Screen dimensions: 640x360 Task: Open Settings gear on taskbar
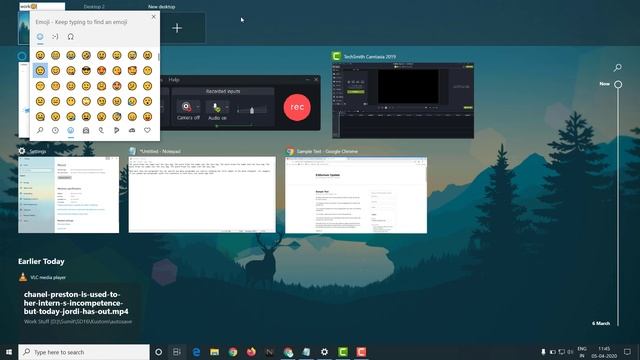pyautogui.click(x=324, y=352)
